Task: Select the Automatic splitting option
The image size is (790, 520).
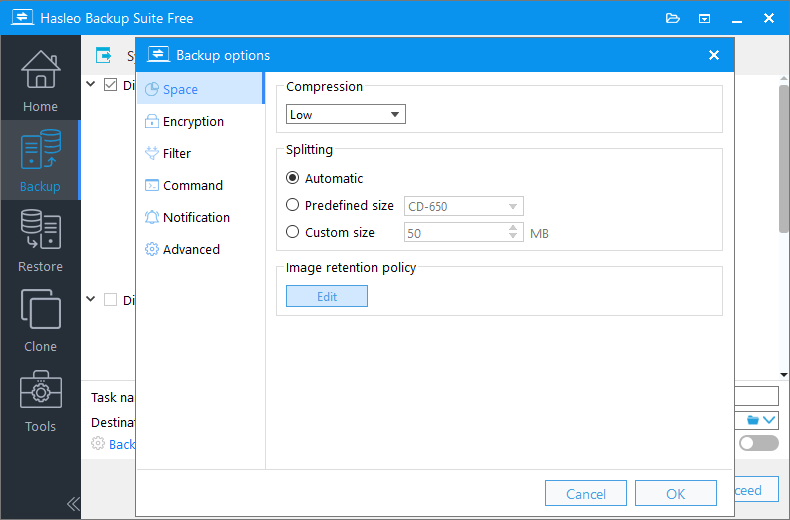Action: tap(293, 178)
